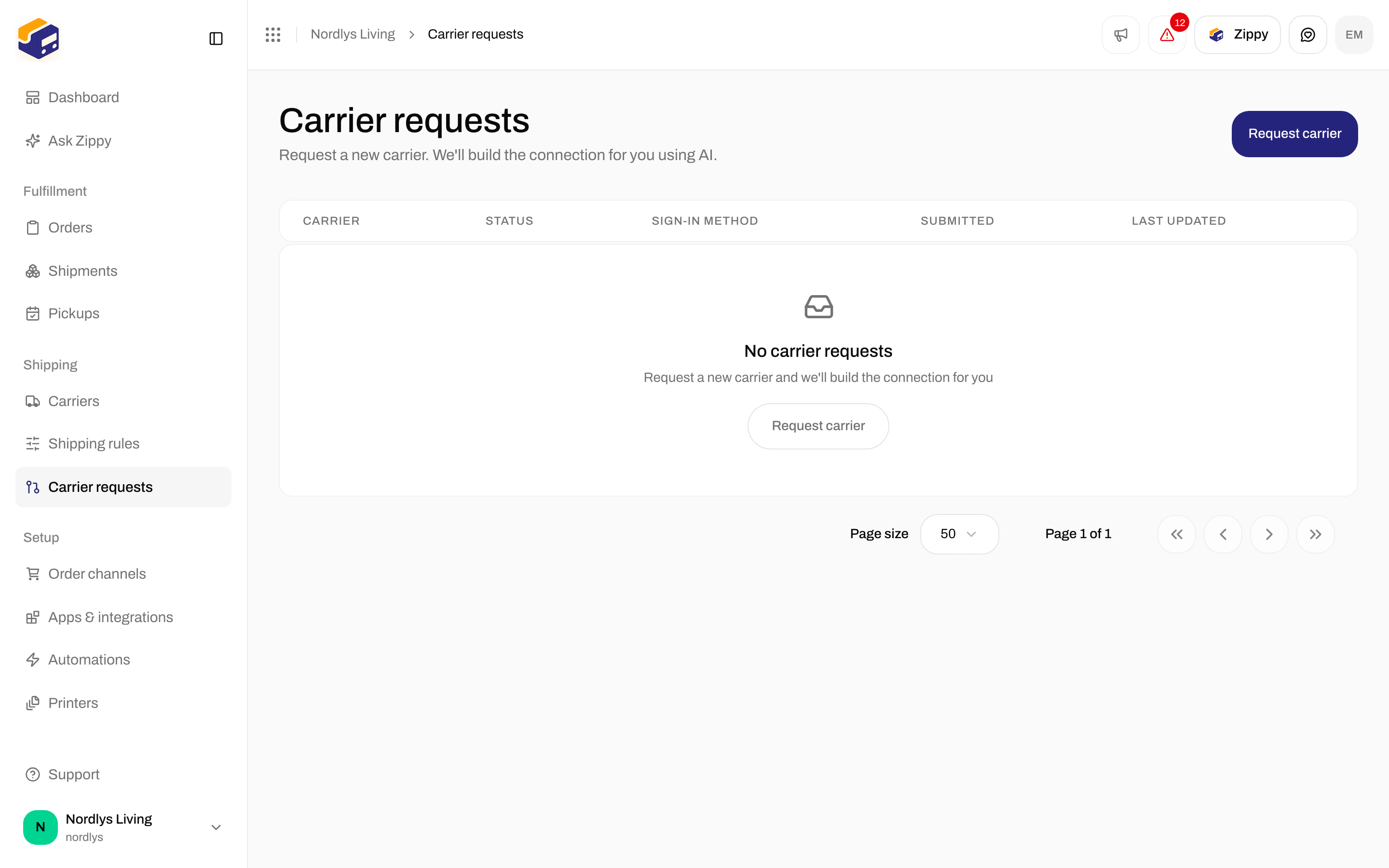
Task: Click the Order channels cart icon
Action: pyautogui.click(x=33, y=574)
